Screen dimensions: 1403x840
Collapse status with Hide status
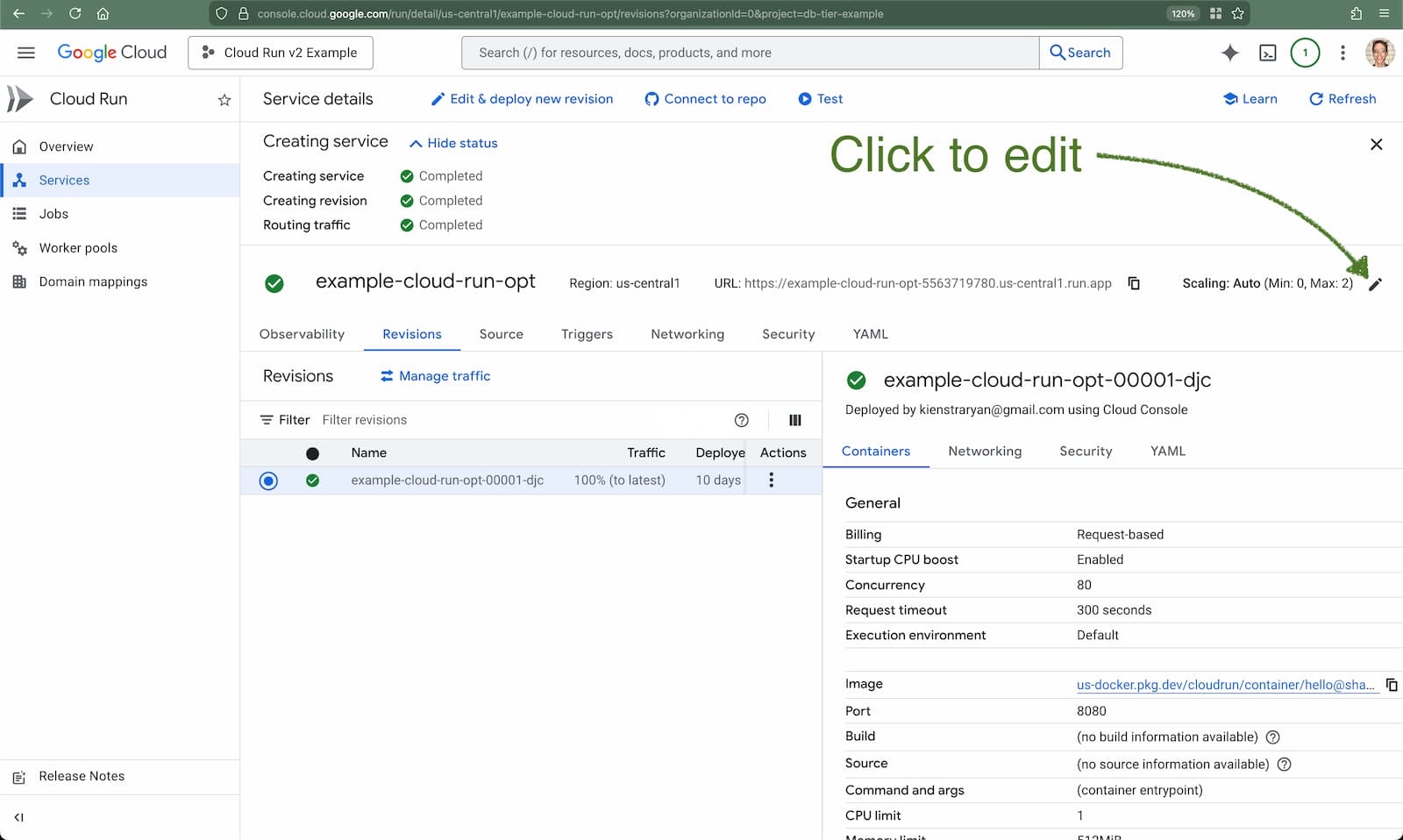(x=453, y=143)
